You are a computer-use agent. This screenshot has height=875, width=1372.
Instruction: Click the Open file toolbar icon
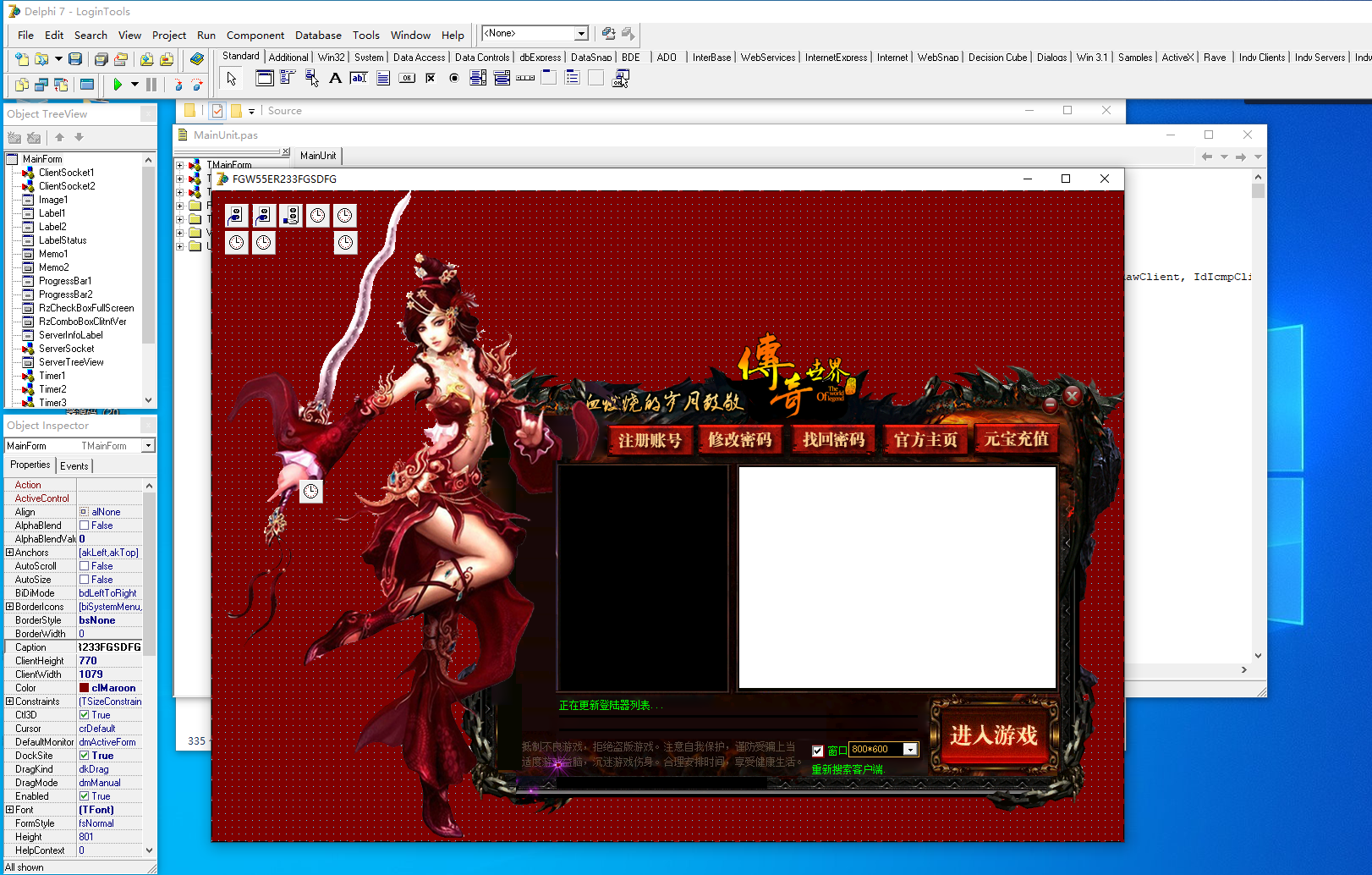(x=41, y=59)
